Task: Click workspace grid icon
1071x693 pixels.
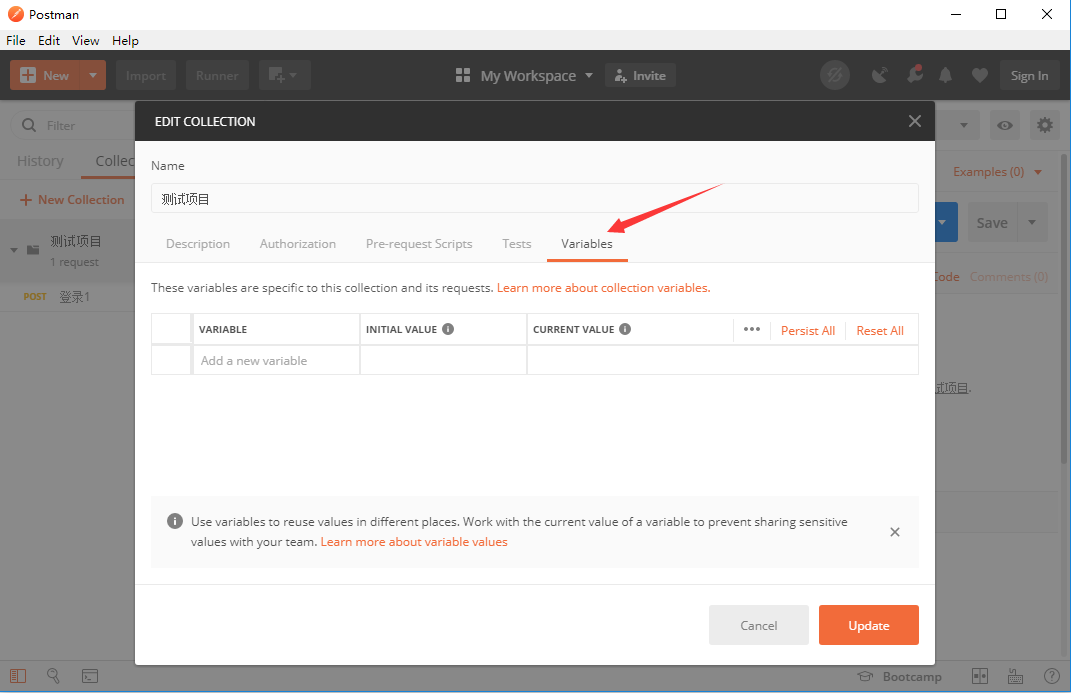Action: point(462,75)
